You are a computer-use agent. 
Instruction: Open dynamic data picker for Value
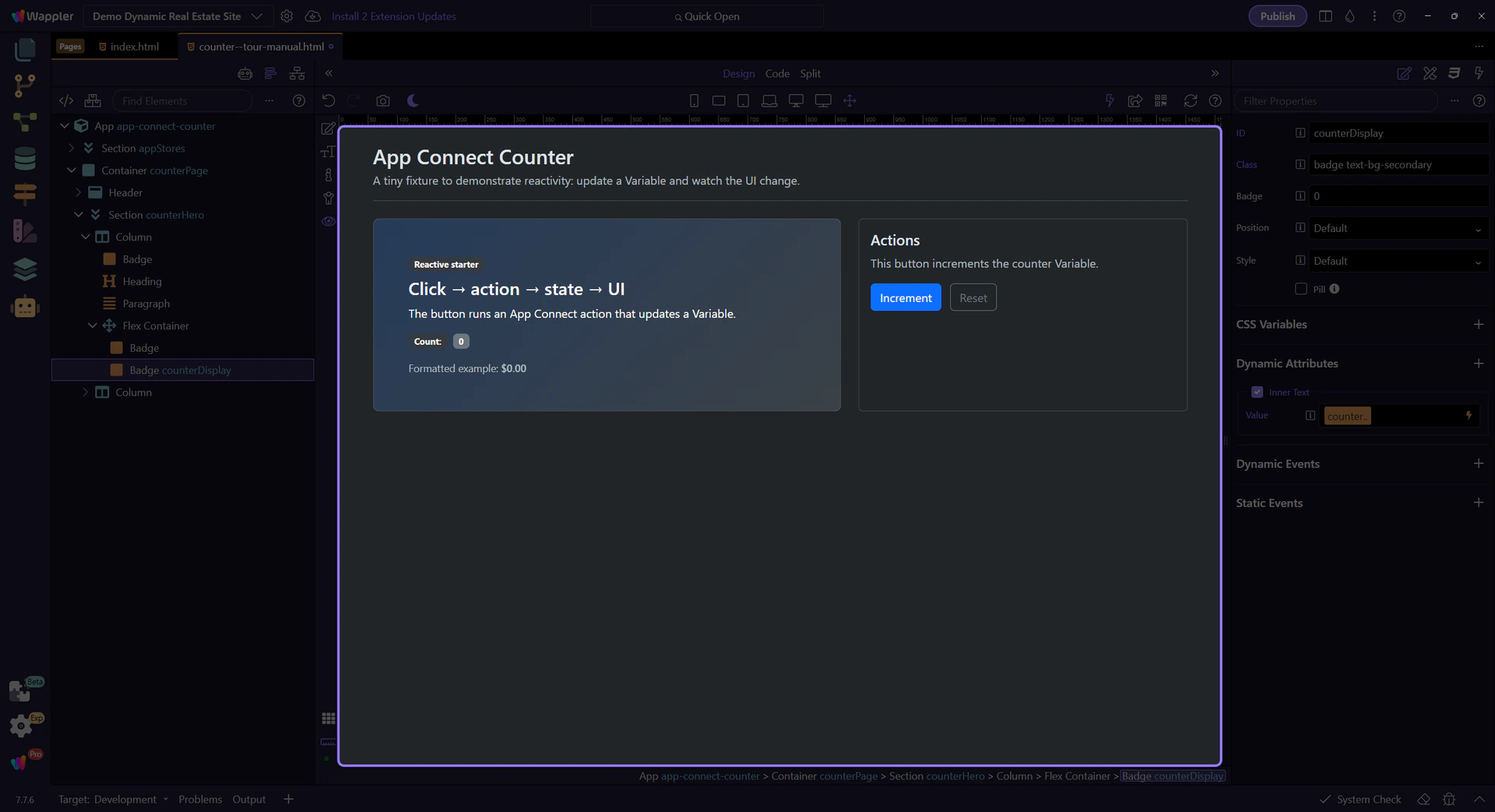tap(1469, 416)
